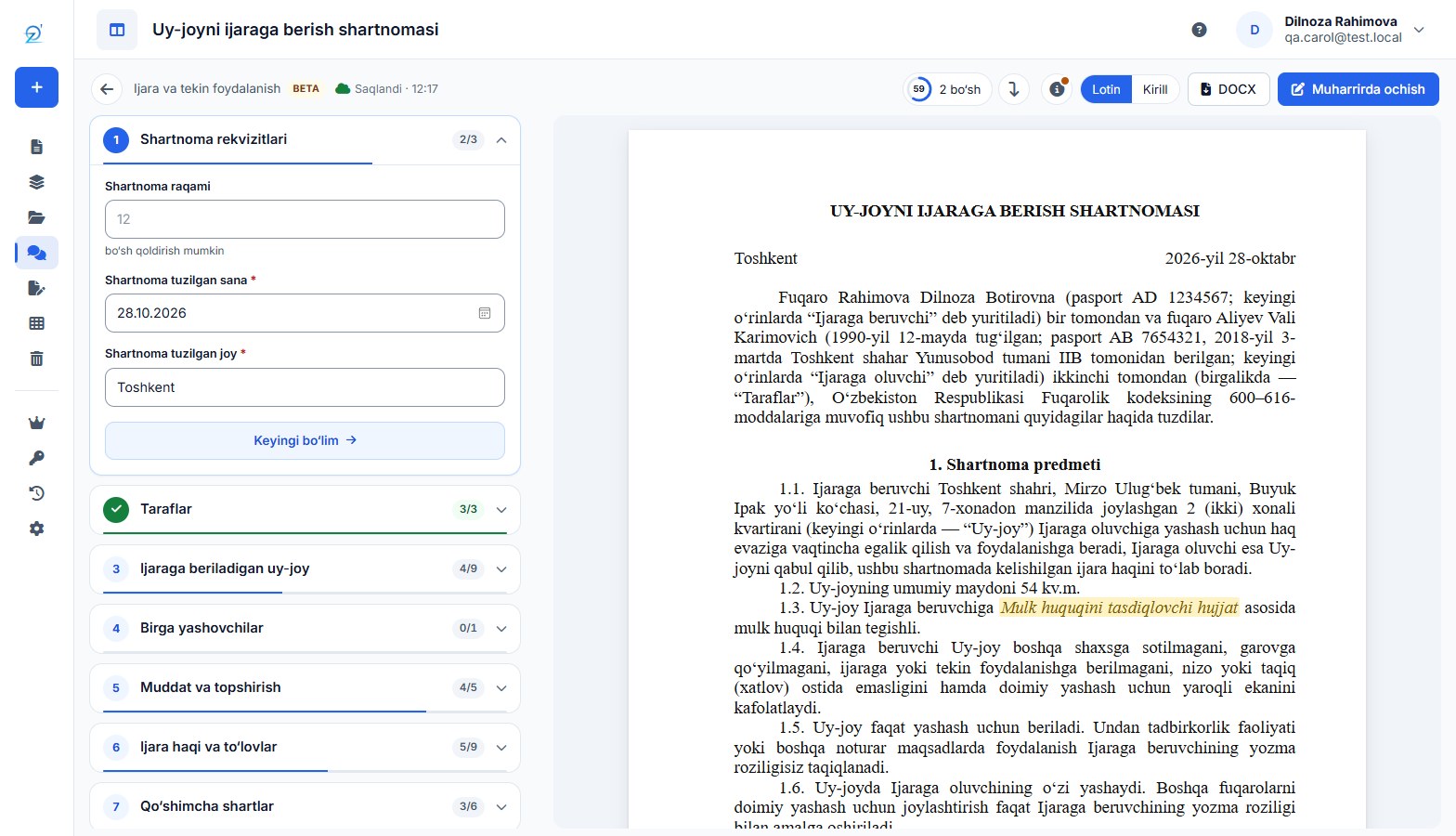Viewport: 1456px width, 836px height.
Task: Click Keyingi bo'lim button
Action: [x=305, y=440]
